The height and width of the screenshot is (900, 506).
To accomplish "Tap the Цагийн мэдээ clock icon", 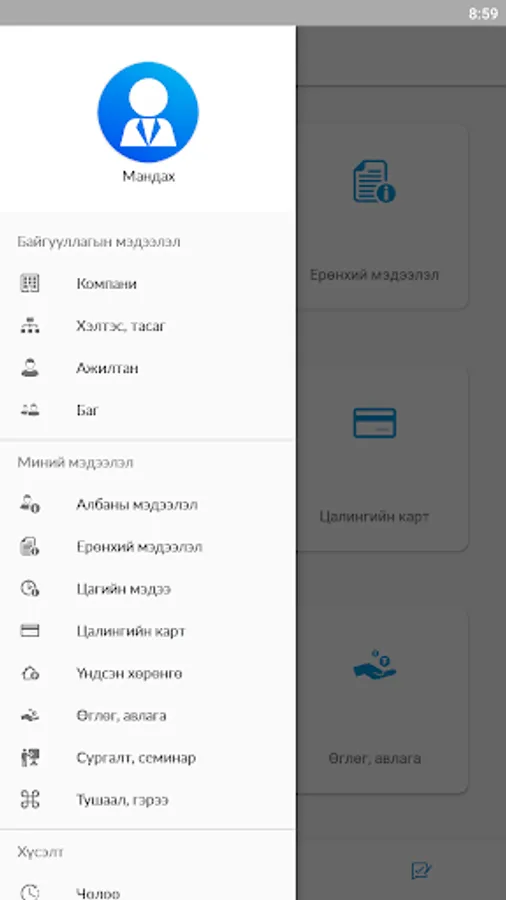I will point(30,589).
